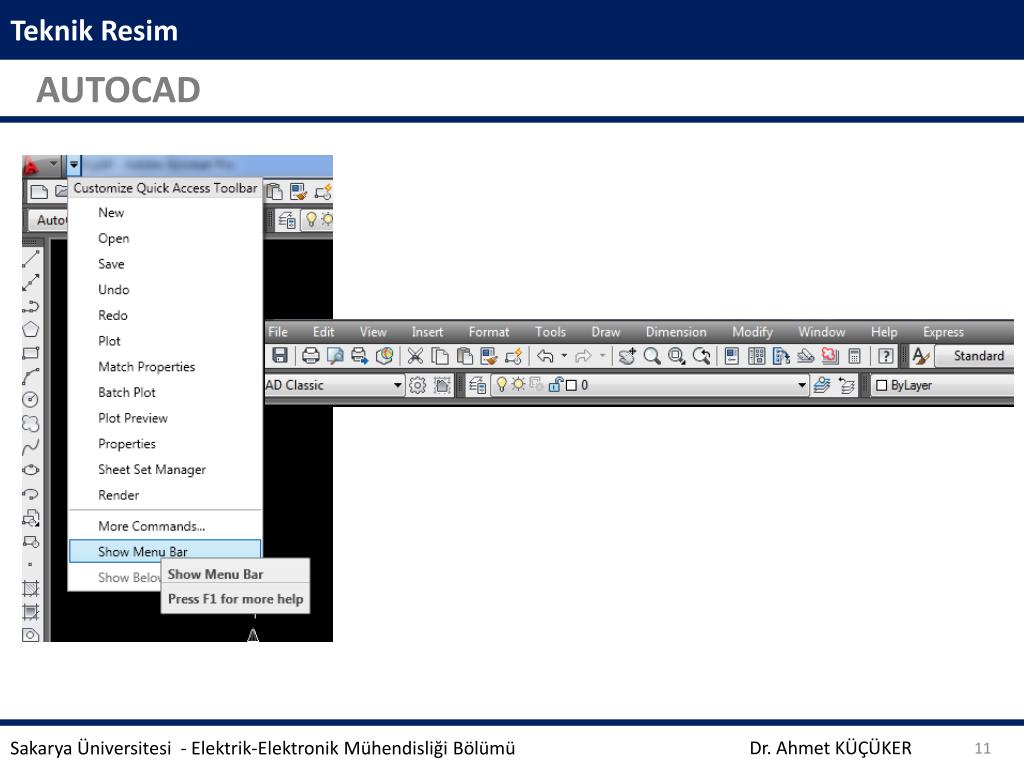Viewport: 1024px width, 768px height.
Task: Click the Cut scissors icon
Action: [415, 355]
